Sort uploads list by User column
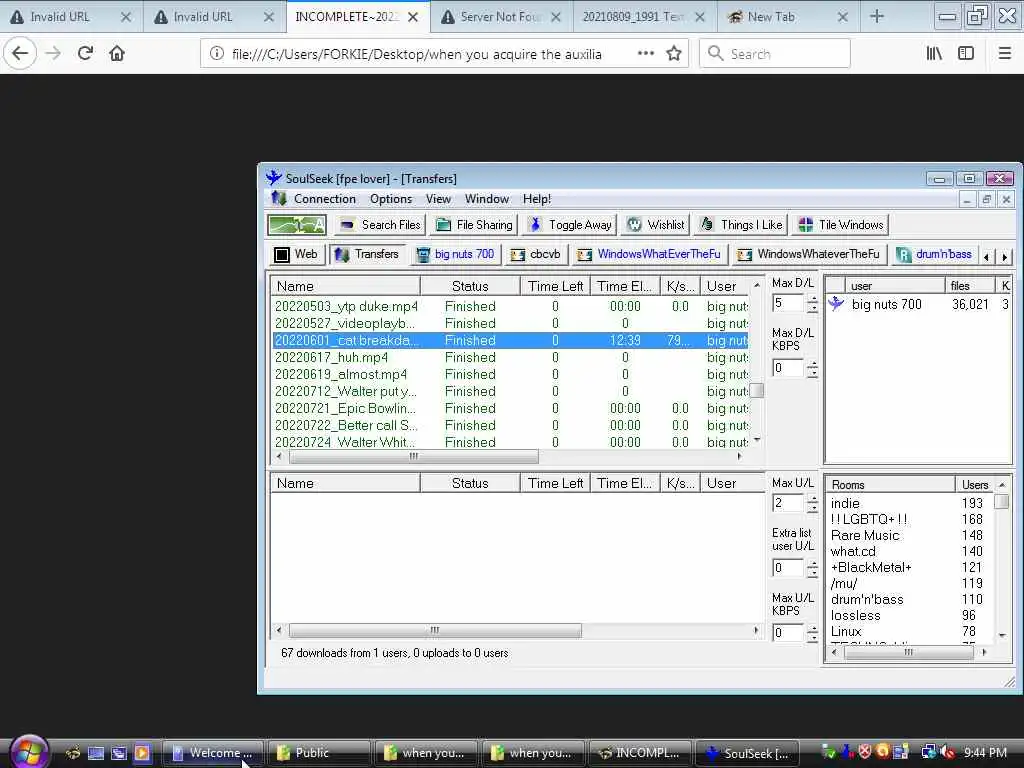Viewport: 1024px width, 768px height. tap(731, 483)
